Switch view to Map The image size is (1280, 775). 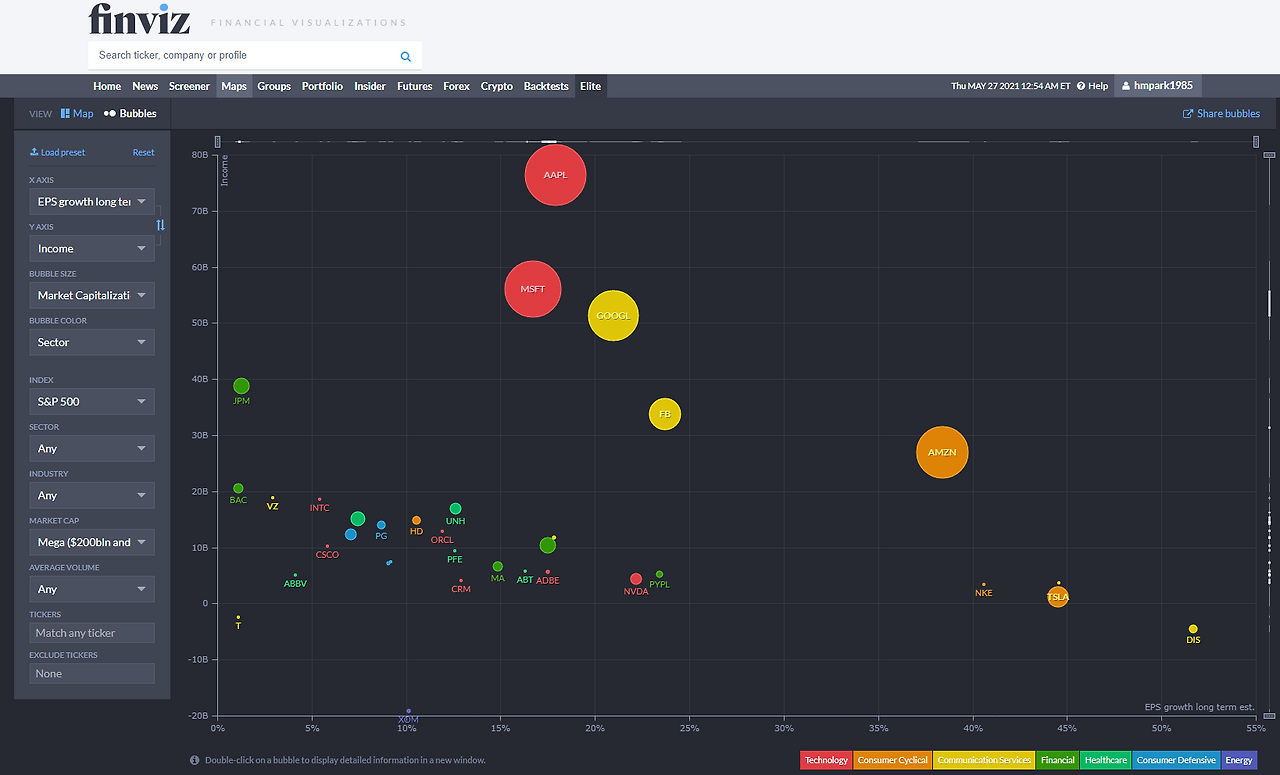click(x=77, y=114)
